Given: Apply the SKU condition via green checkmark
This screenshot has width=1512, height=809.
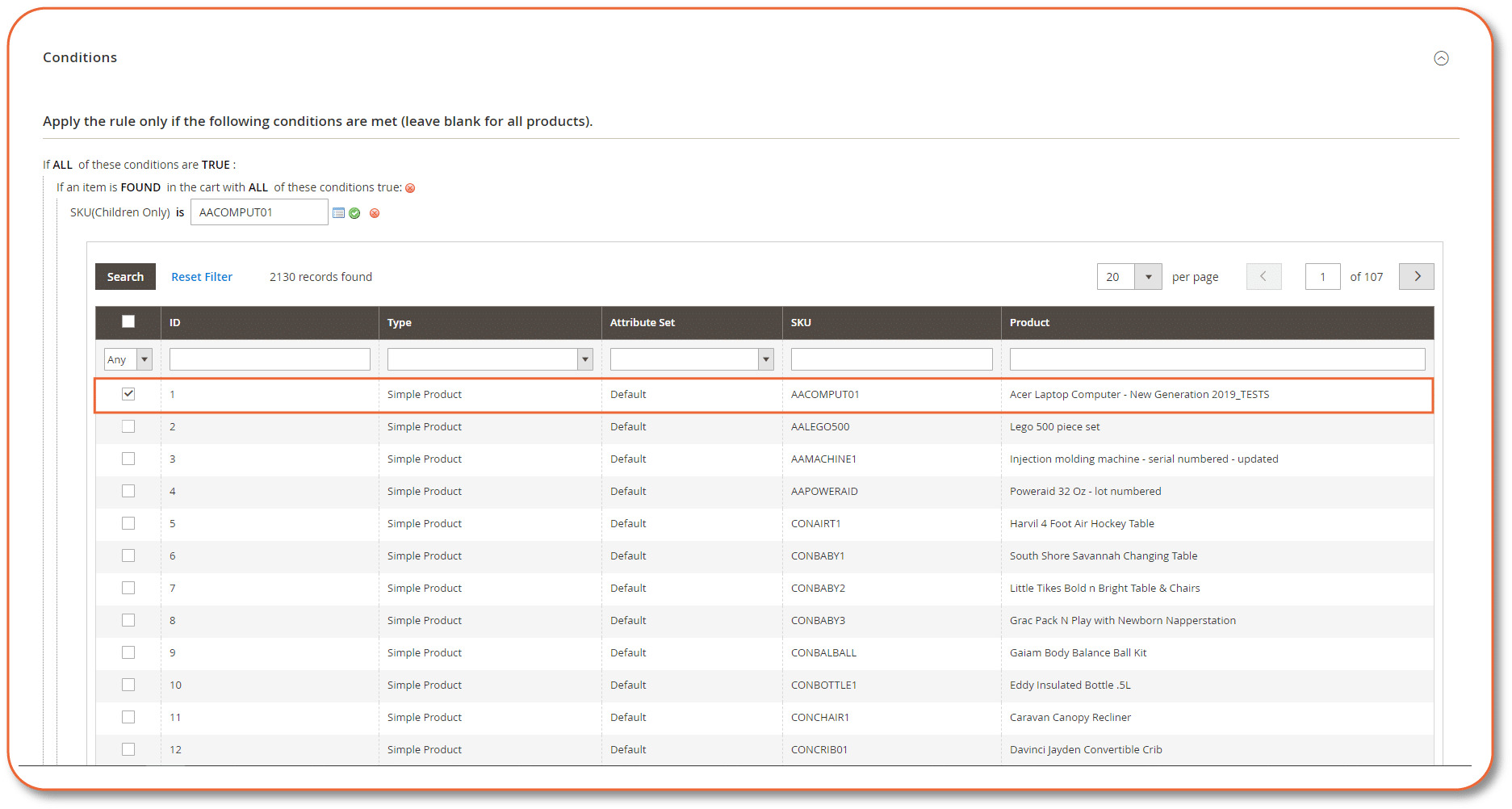Looking at the screenshot, I should pyautogui.click(x=355, y=212).
